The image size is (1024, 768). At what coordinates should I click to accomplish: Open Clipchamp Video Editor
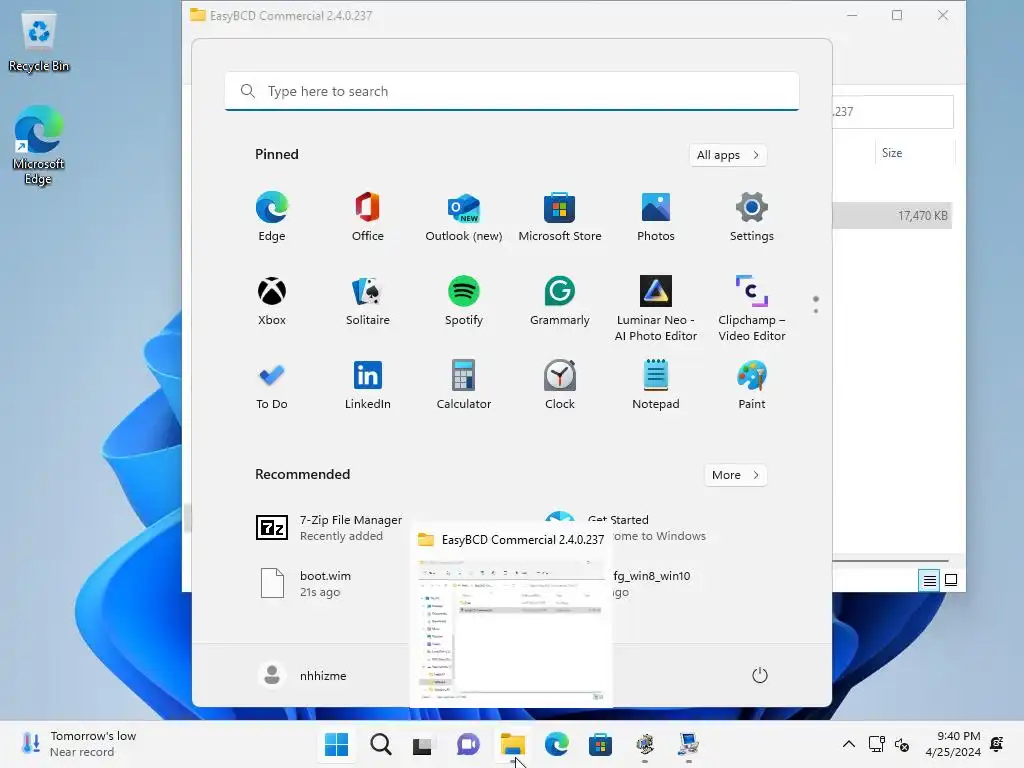click(x=752, y=308)
